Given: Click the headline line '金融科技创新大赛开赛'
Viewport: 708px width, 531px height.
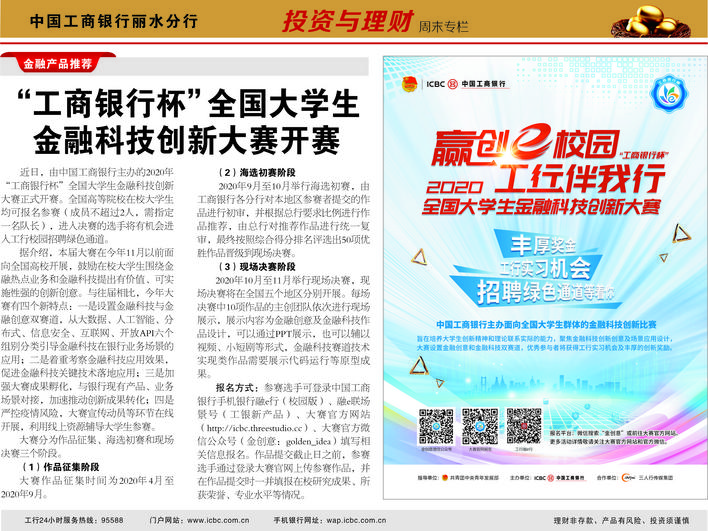Looking at the screenshot, I should (x=186, y=141).
